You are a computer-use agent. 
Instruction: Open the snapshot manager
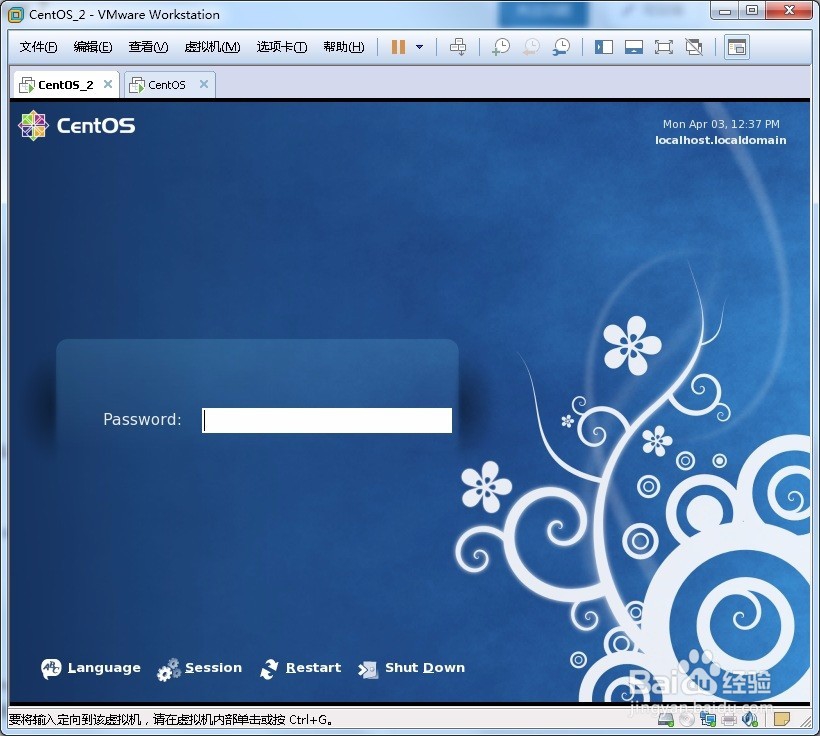[562, 47]
